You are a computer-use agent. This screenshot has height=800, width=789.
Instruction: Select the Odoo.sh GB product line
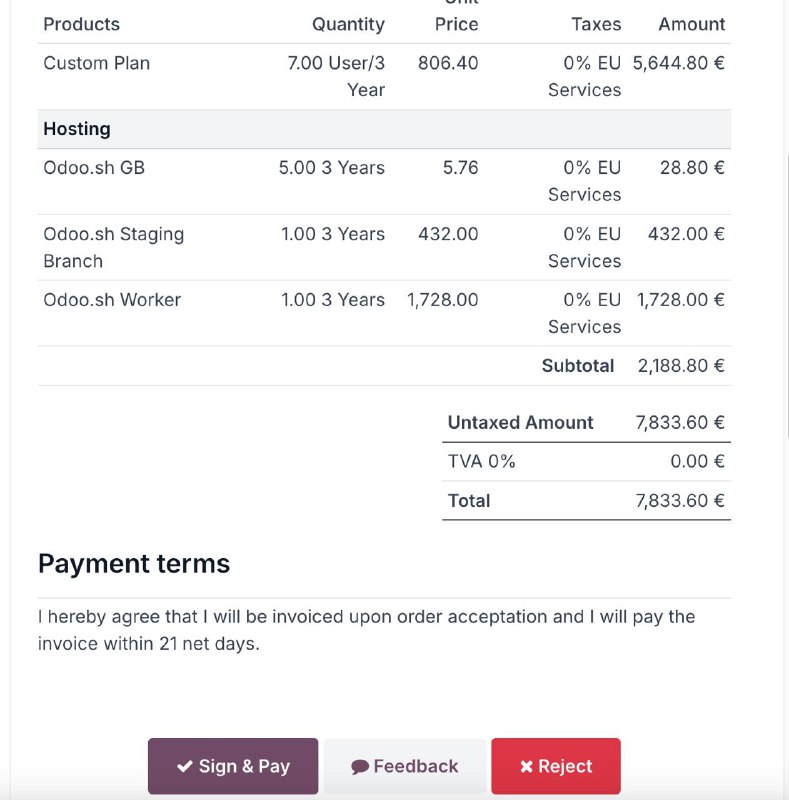pos(384,181)
